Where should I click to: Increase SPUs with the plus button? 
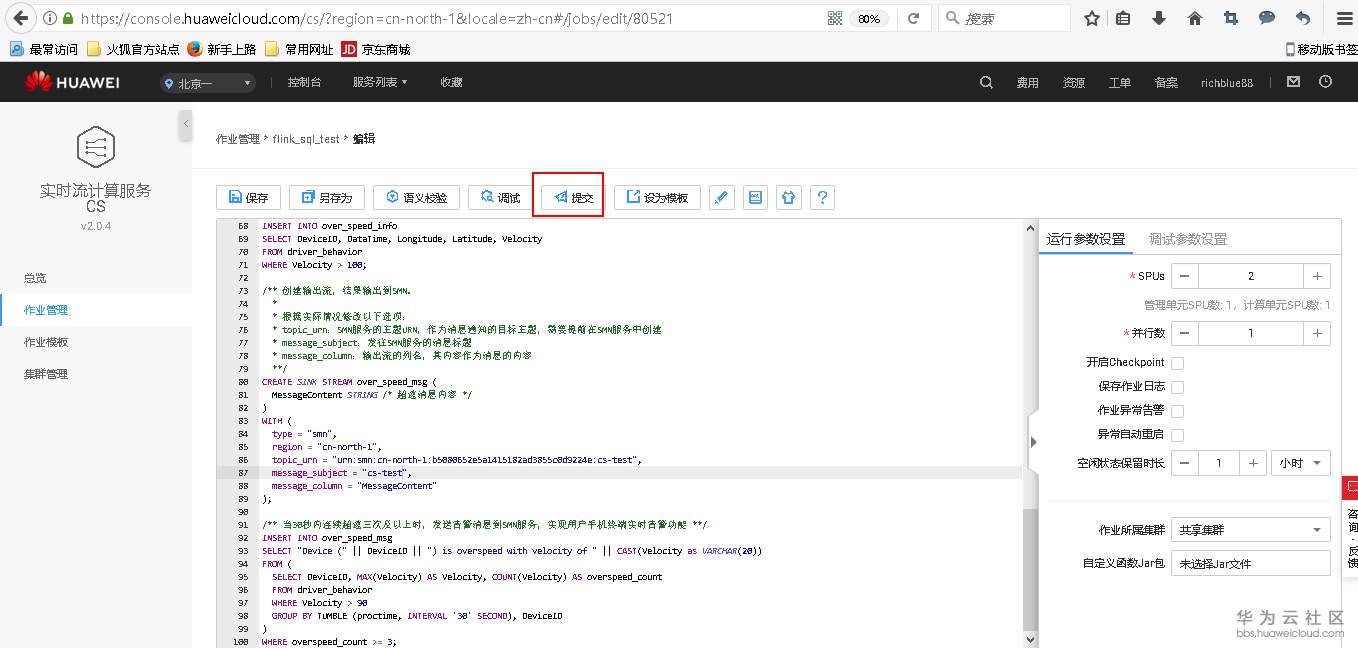(x=1317, y=276)
